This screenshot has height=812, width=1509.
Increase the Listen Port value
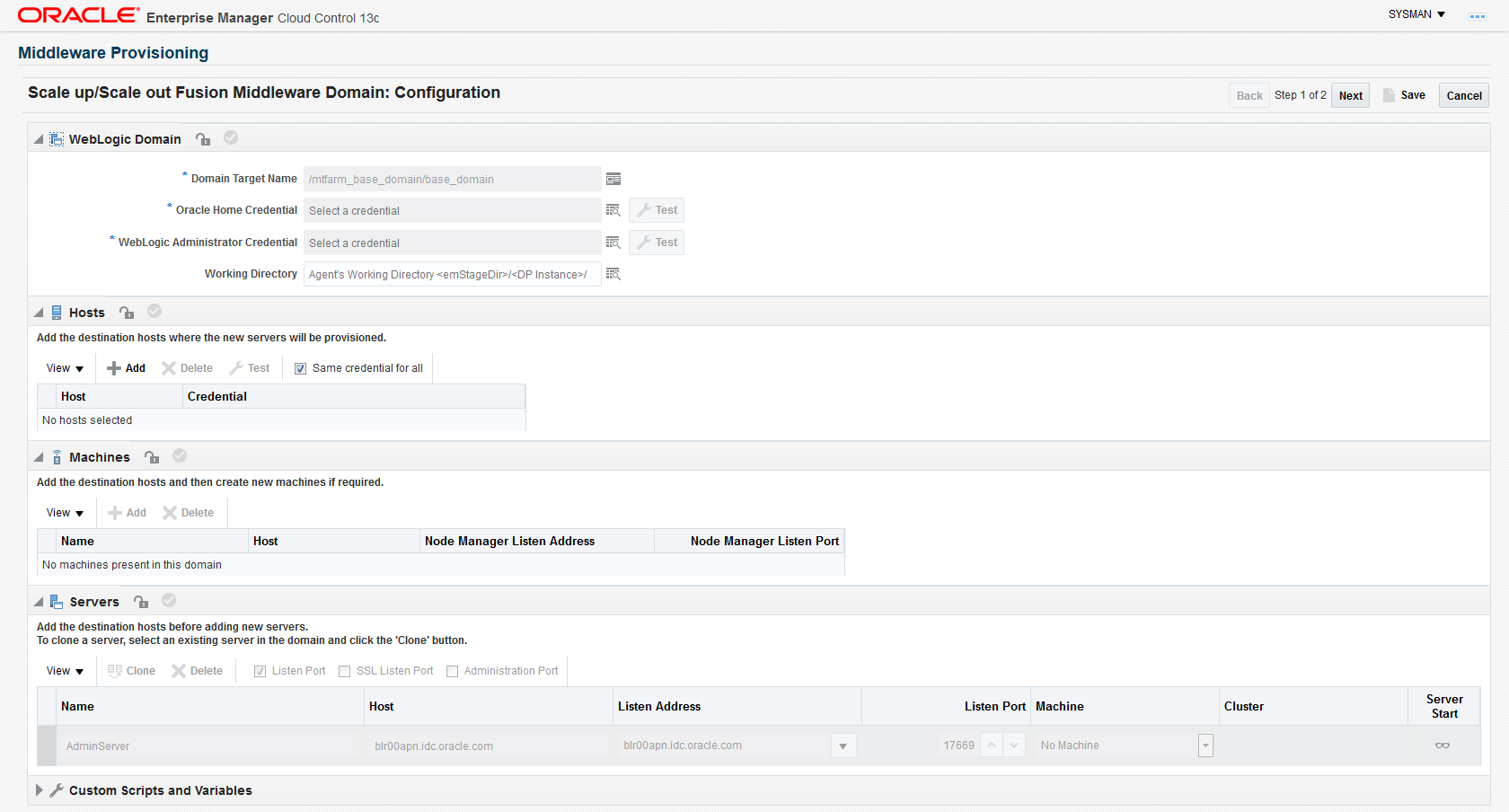992,746
